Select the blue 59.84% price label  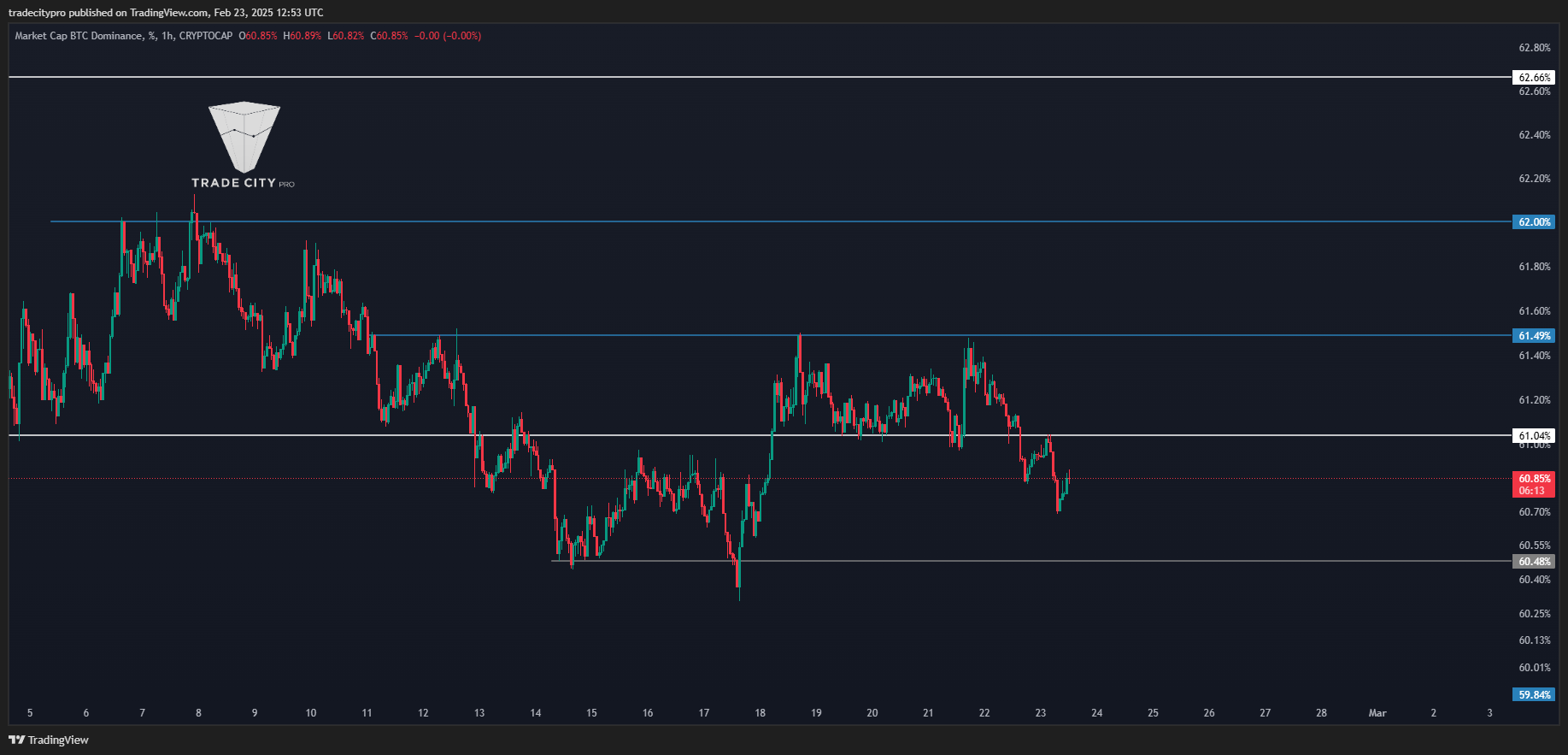point(1535,695)
